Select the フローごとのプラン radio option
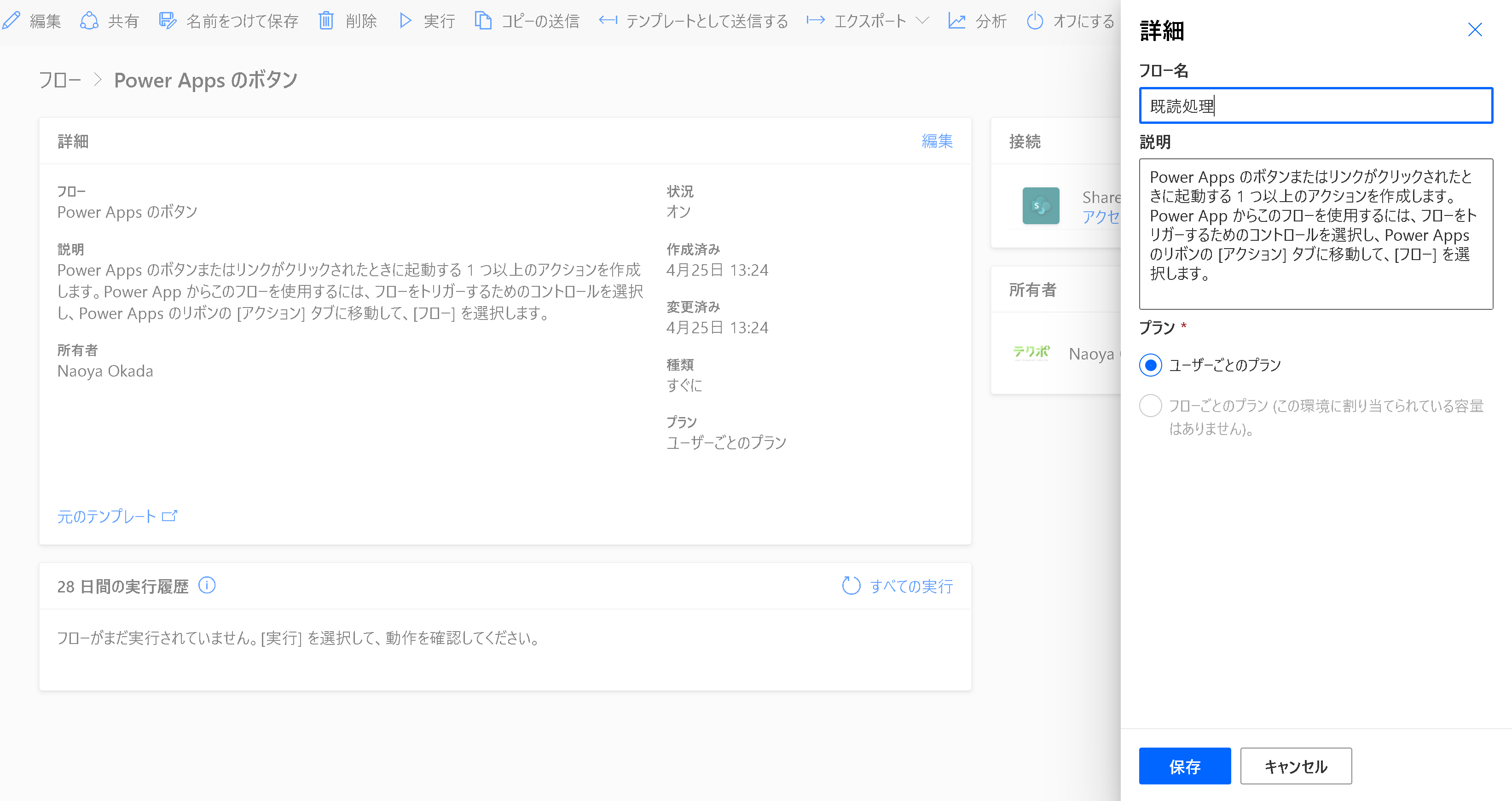The image size is (1512, 801). (x=1150, y=406)
